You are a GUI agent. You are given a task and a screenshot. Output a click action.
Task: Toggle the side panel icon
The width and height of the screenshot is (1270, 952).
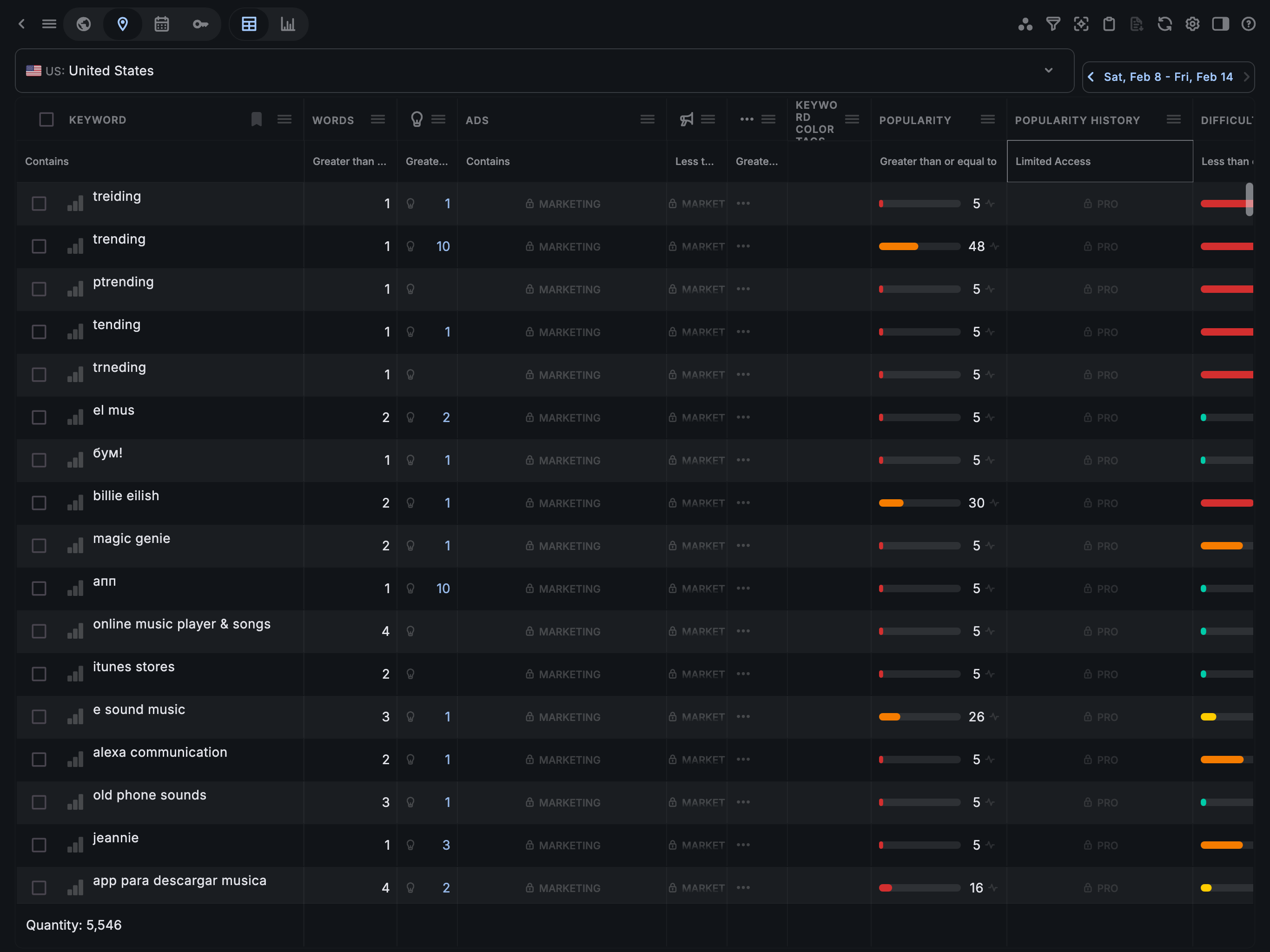click(x=1220, y=24)
